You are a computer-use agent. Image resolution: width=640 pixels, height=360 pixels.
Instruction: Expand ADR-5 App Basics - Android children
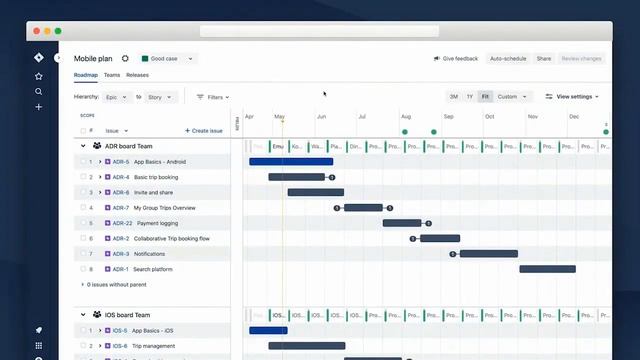click(x=100, y=162)
